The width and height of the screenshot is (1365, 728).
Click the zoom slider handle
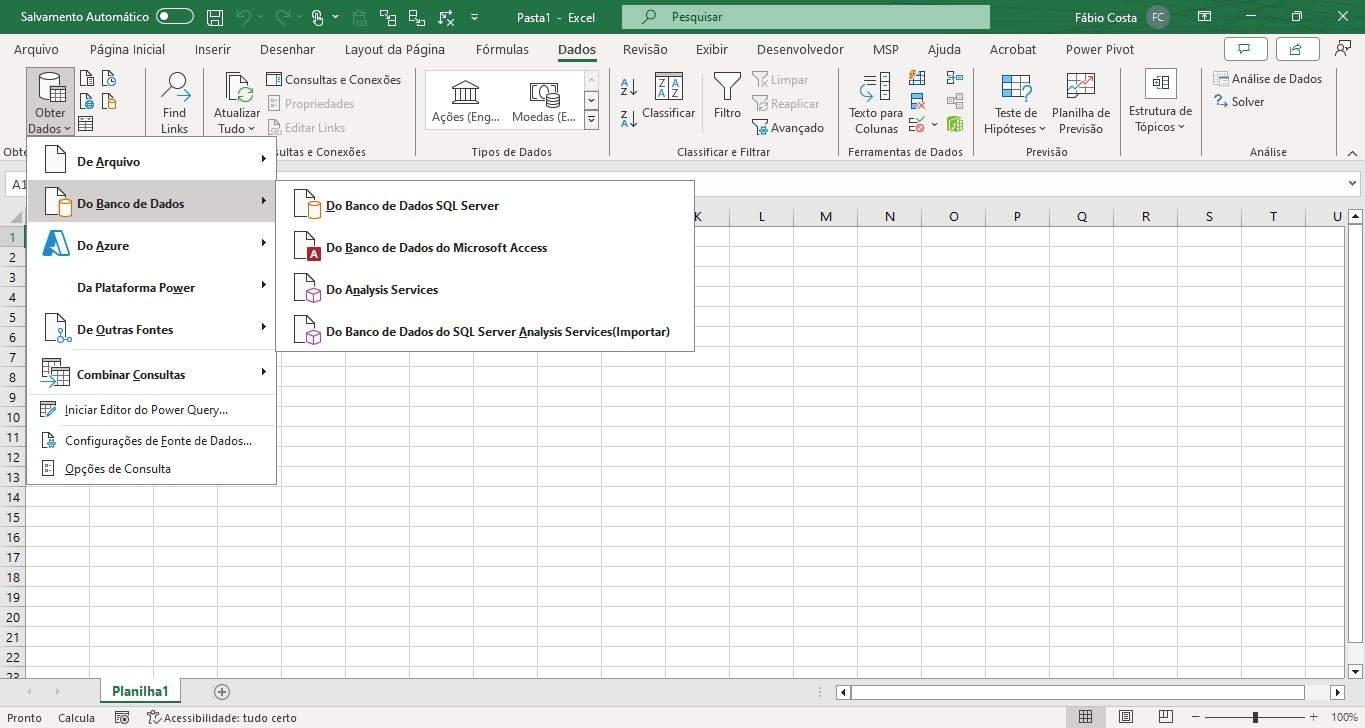click(1255, 717)
